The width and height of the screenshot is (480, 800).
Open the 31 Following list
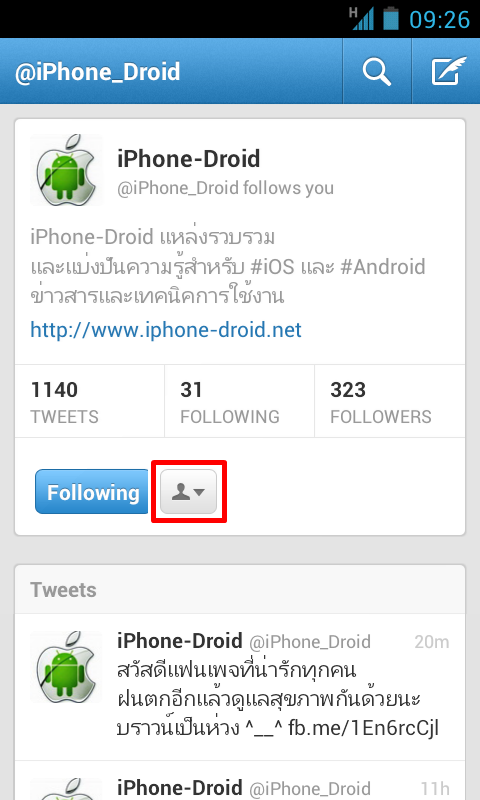point(239,402)
